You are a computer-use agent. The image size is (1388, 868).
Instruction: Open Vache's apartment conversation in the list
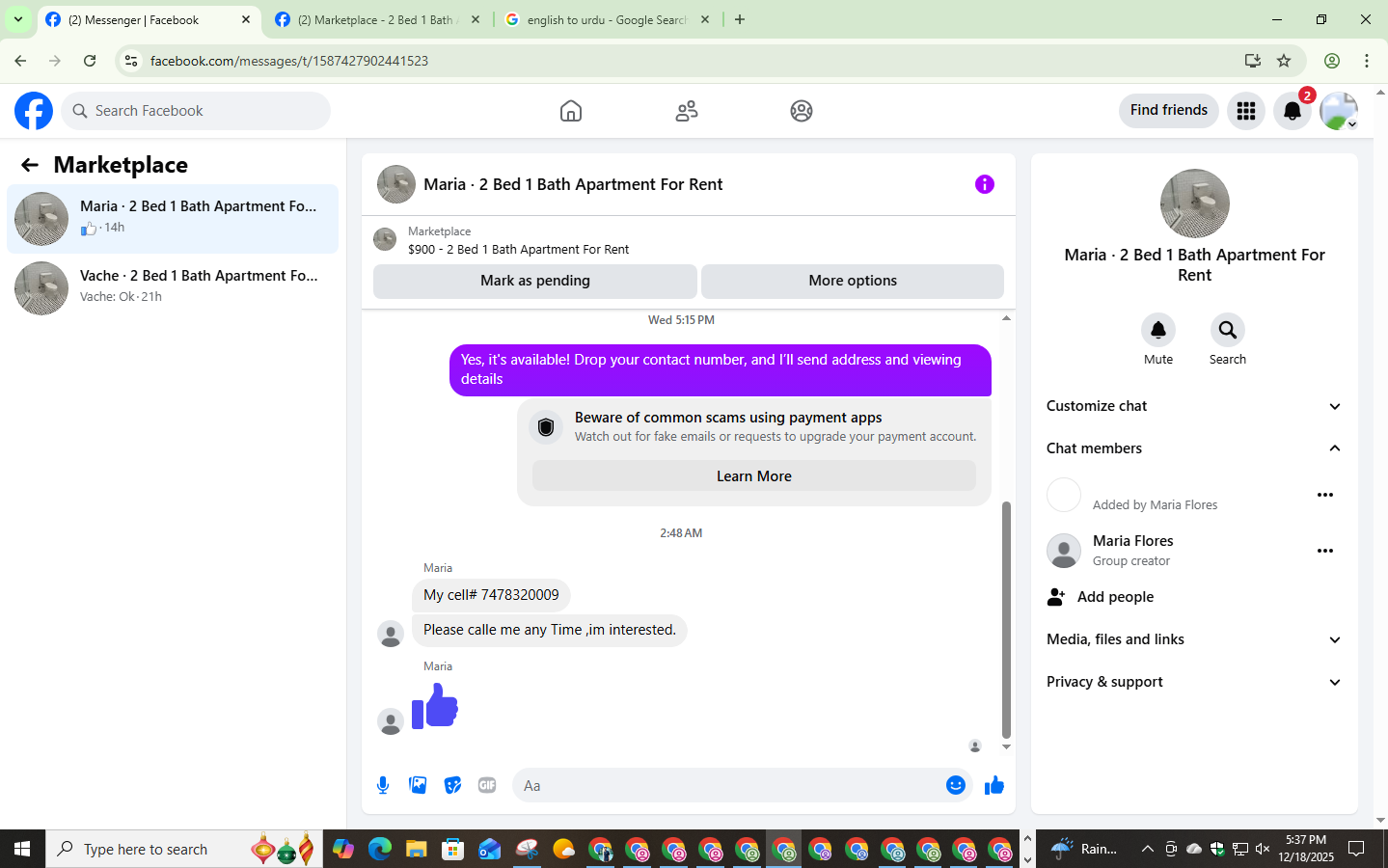pyautogui.click(x=173, y=288)
